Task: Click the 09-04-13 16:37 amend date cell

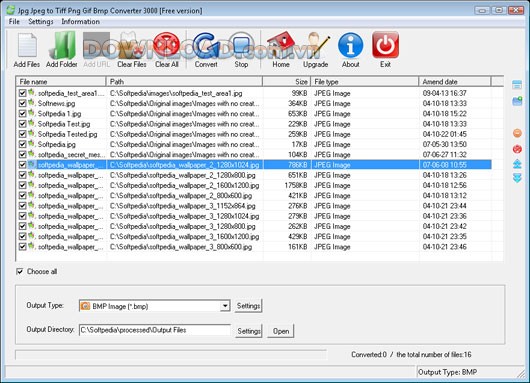Action: point(444,93)
